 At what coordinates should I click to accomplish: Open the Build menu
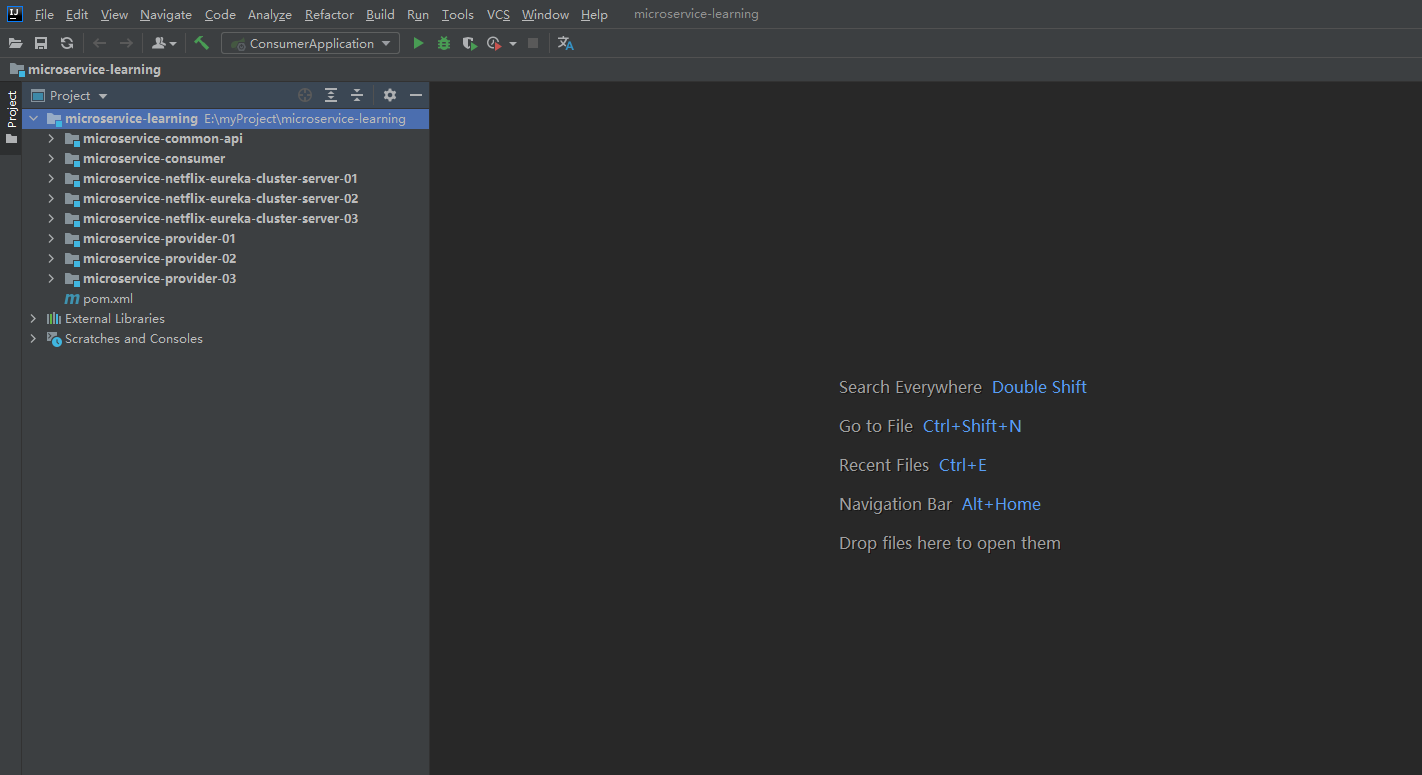(x=380, y=14)
